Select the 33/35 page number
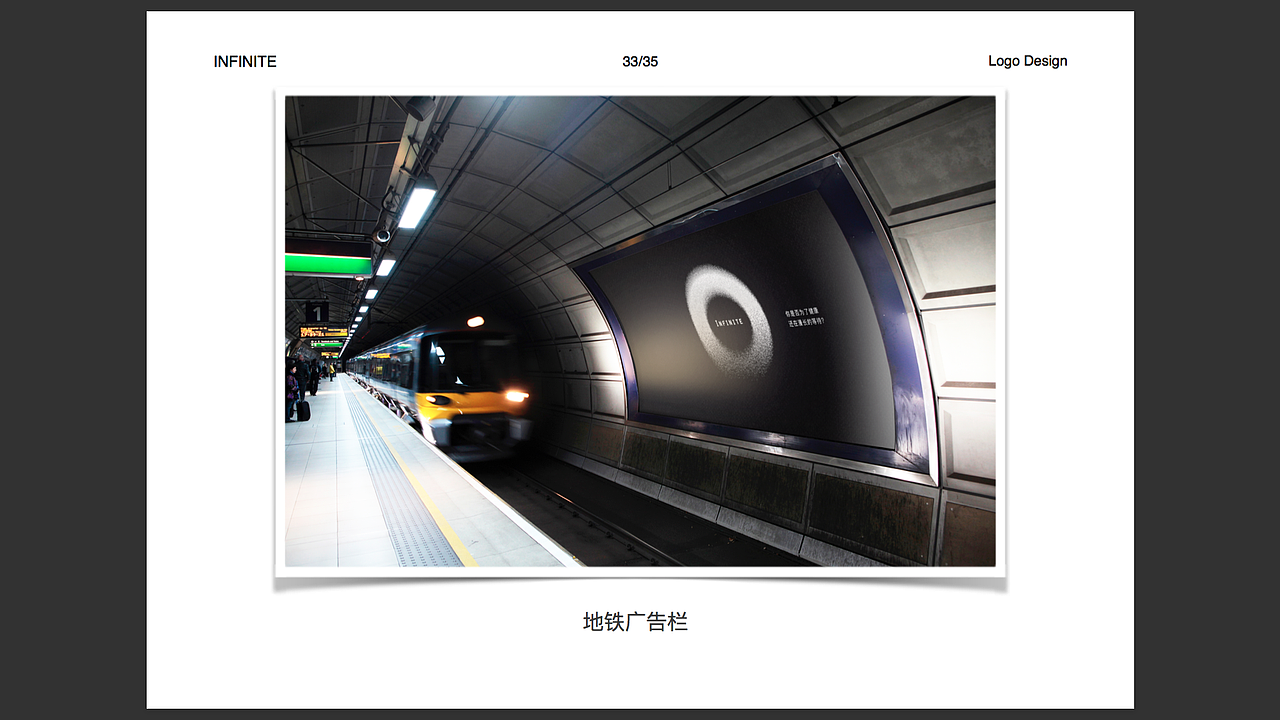Screen dimensions: 1280x720 (x=640, y=62)
